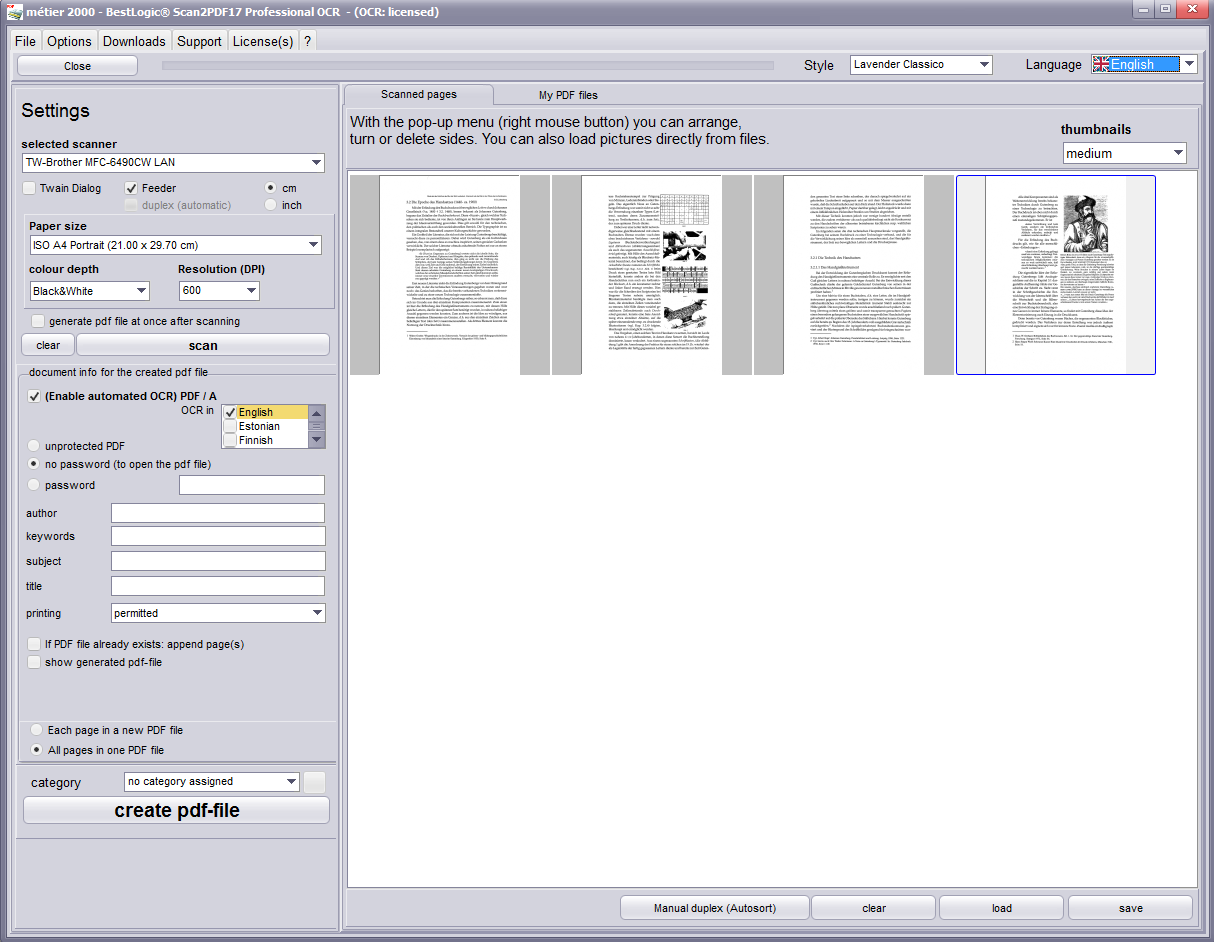The width and height of the screenshot is (1214, 942).
Task: Select the fourth scanned page thumbnail
Action: click(1055, 275)
